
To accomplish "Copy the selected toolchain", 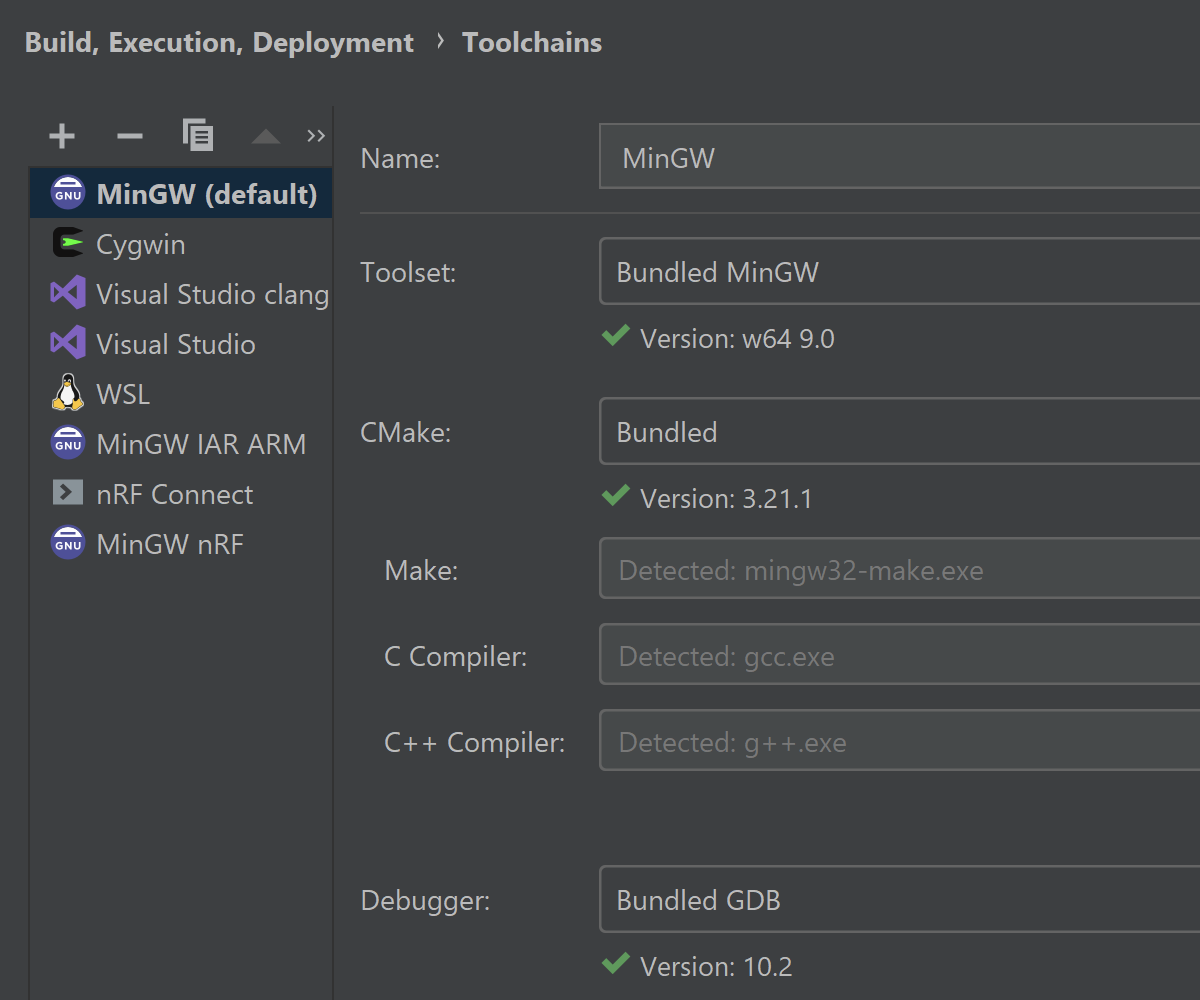I will point(198,135).
